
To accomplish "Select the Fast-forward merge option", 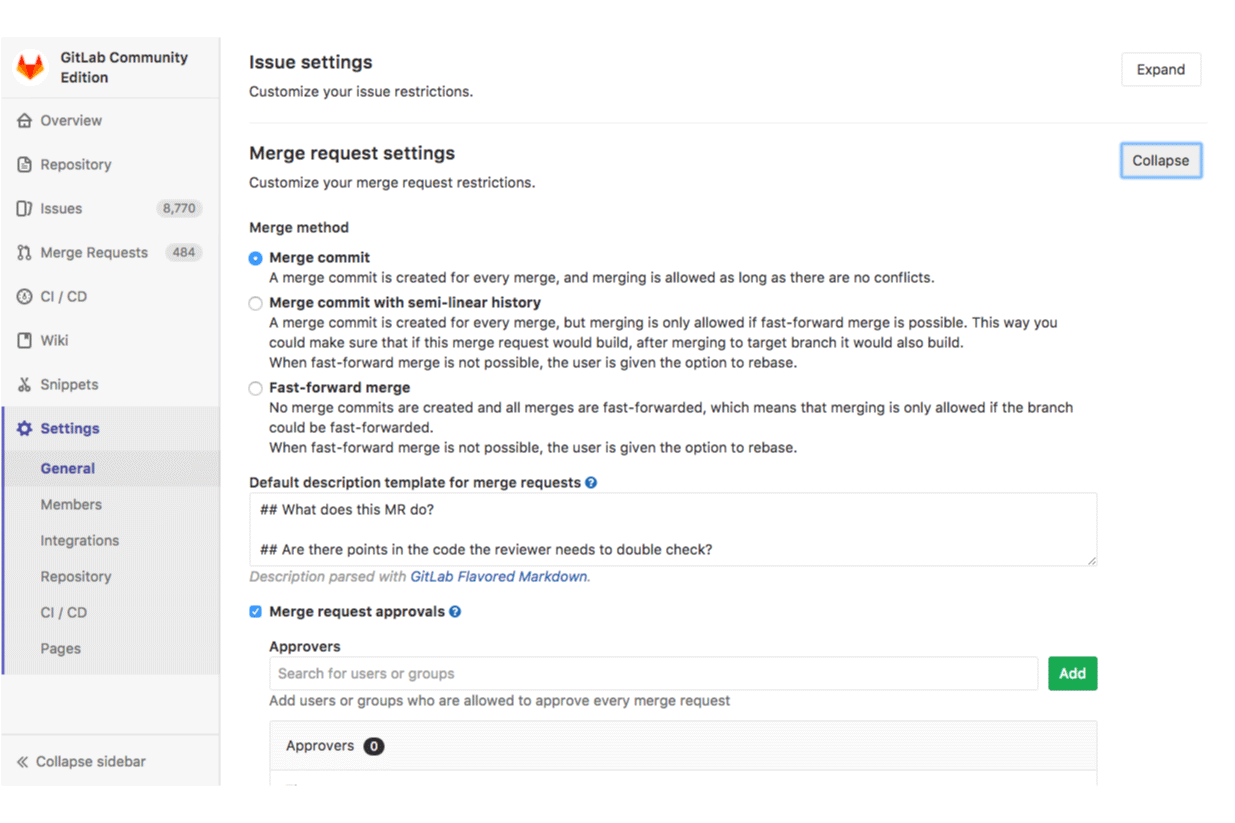I will (255, 387).
